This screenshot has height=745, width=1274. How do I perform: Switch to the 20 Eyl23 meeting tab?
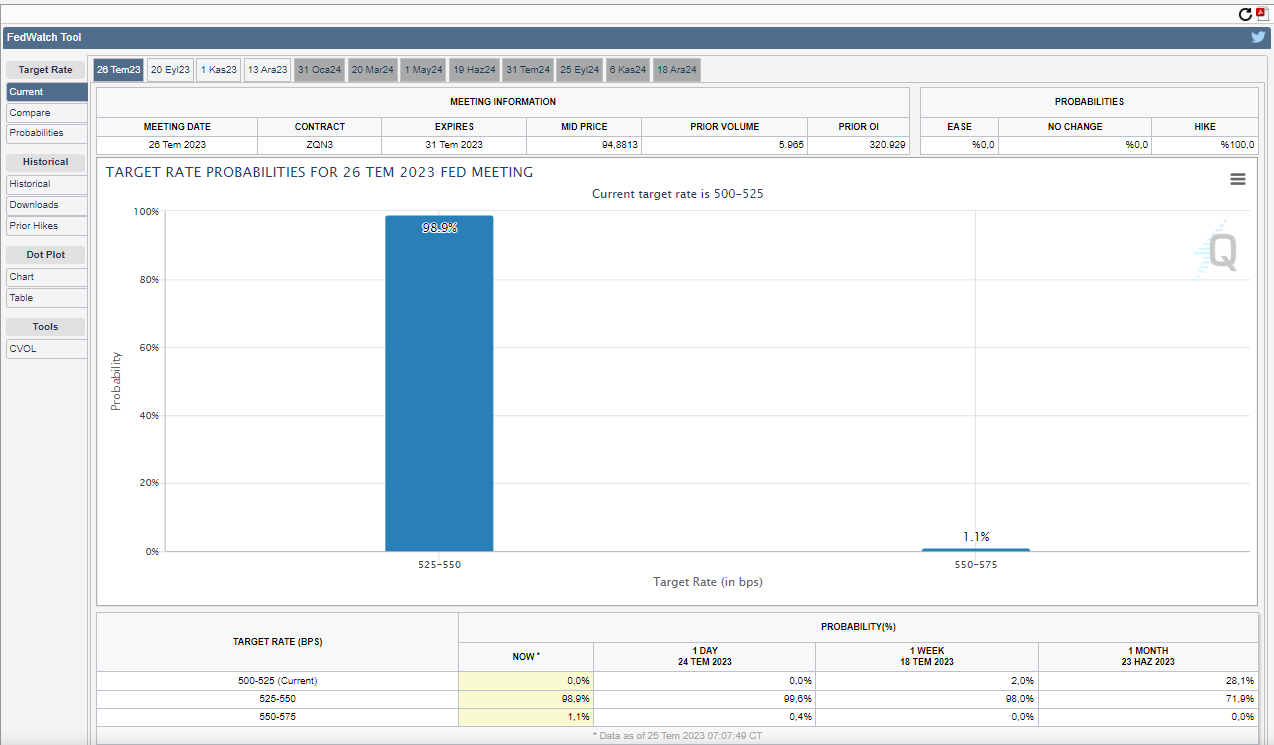click(170, 70)
